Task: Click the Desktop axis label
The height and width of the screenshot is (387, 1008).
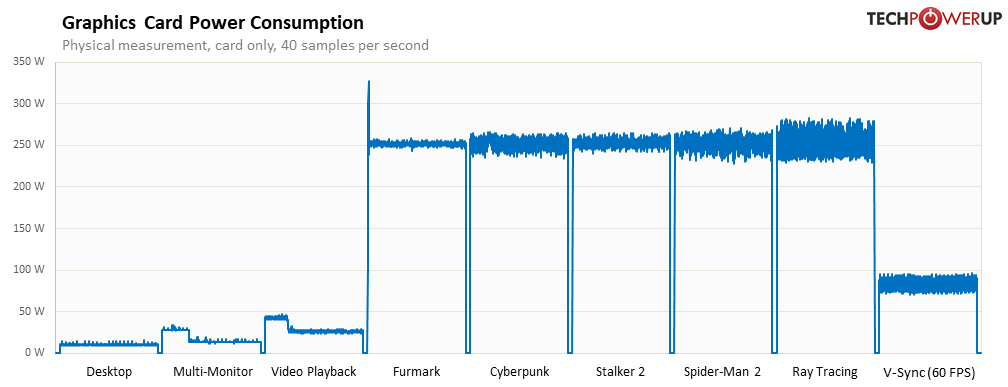Action: point(109,372)
